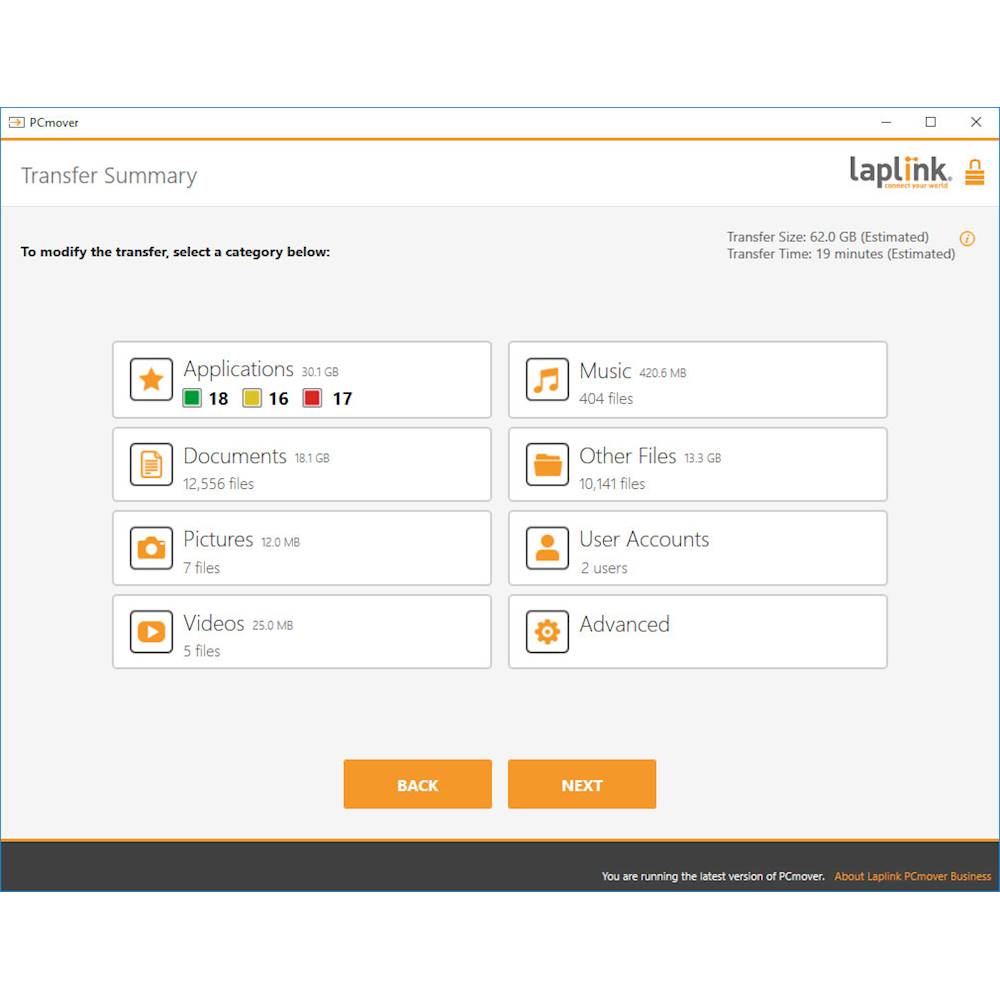Image resolution: width=1000 pixels, height=1000 pixels.
Task: Click the 420.6 MB Music size
Action: 663,373
